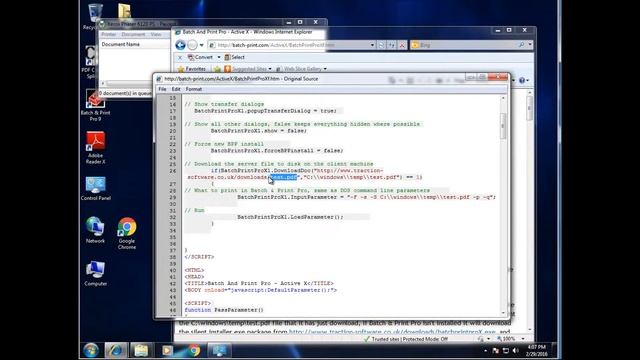Click the IE address bar URL field
This screenshot has height=360, width=640.
[288, 45]
